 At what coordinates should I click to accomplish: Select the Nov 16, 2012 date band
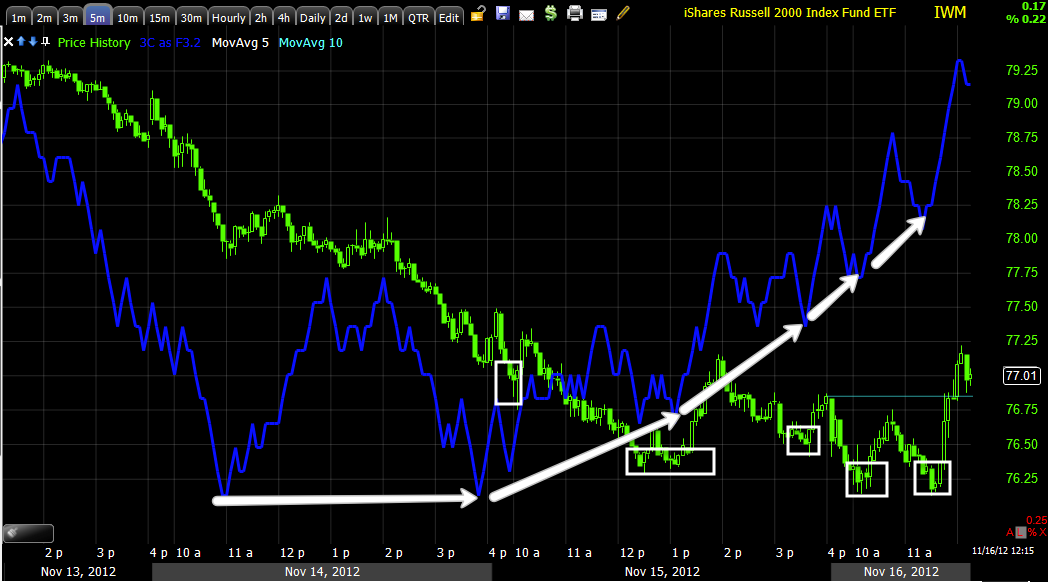(901, 572)
